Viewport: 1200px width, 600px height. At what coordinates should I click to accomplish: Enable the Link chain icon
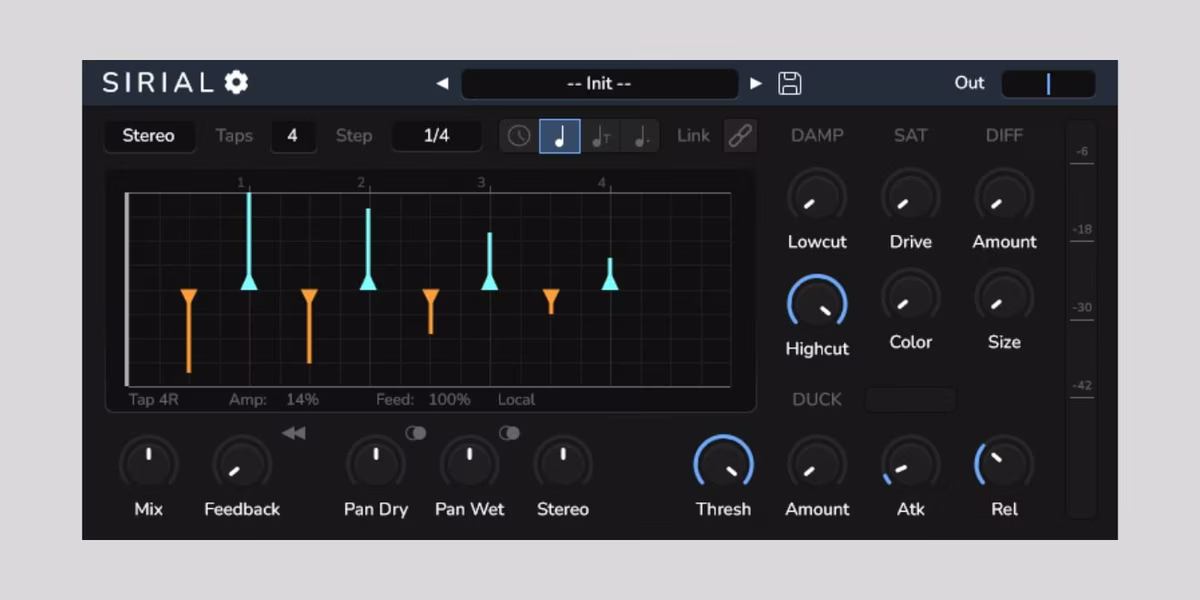point(739,135)
